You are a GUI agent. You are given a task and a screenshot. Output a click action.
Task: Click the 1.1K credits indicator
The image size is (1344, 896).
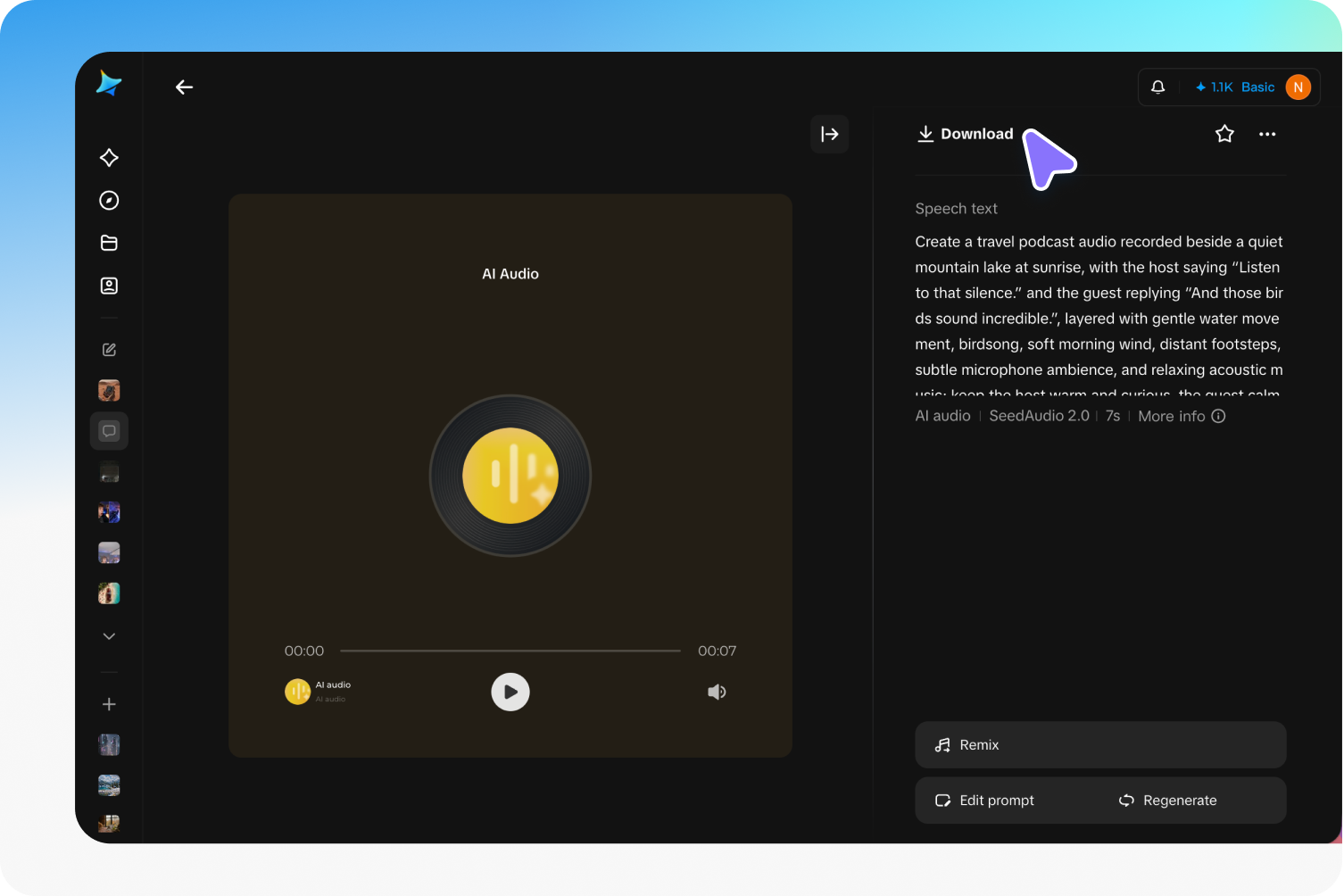pos(1214,87)
